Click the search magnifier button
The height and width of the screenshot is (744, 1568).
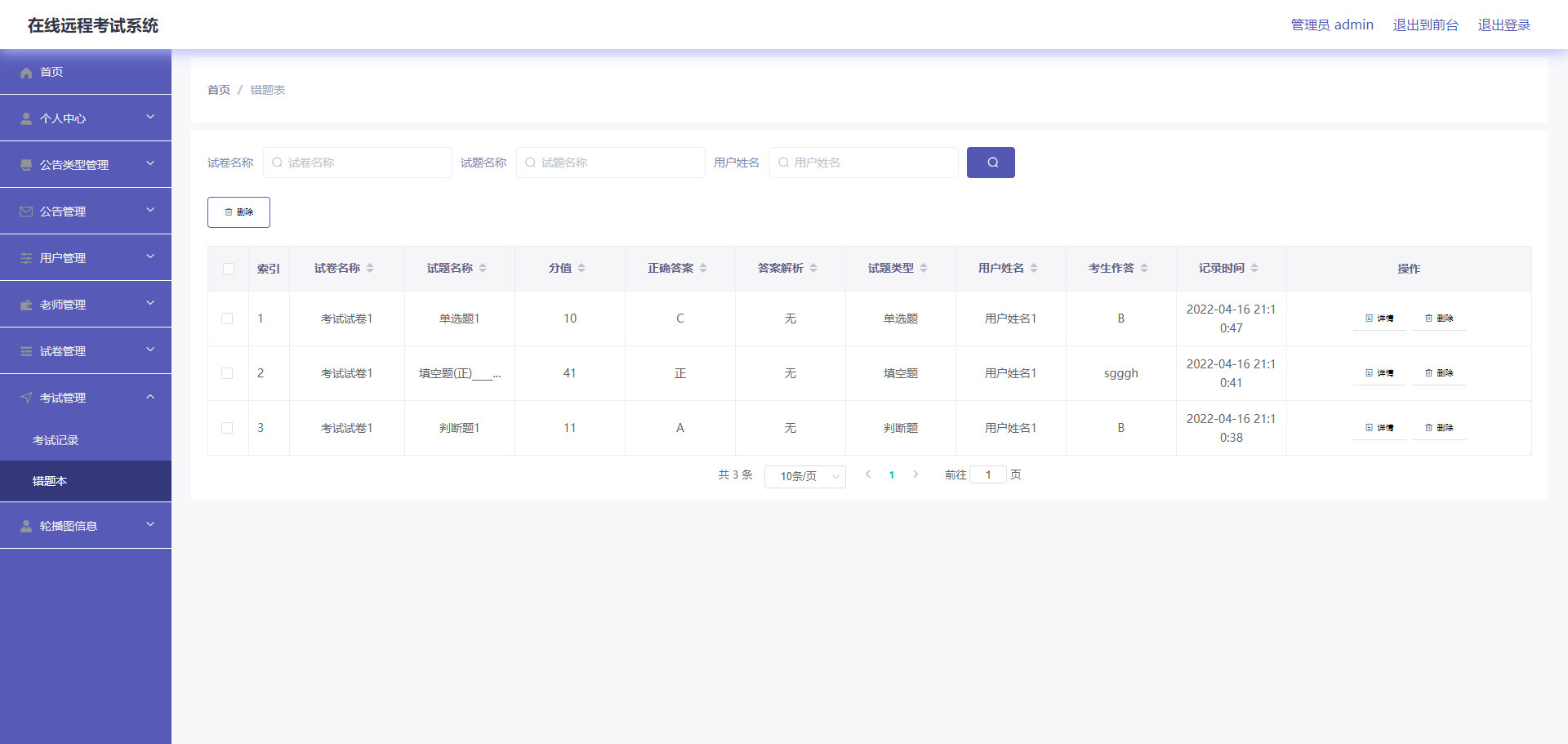point(991,163)
